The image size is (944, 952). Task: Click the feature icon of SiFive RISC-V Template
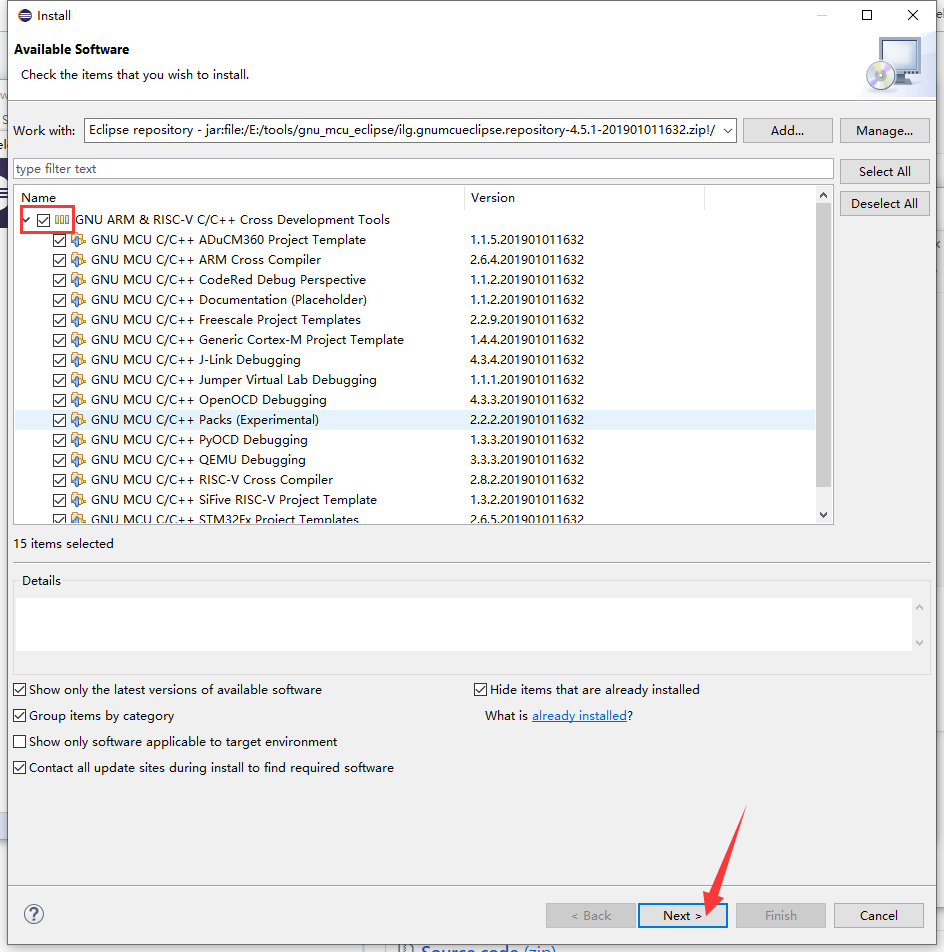(x=78, y=500)
